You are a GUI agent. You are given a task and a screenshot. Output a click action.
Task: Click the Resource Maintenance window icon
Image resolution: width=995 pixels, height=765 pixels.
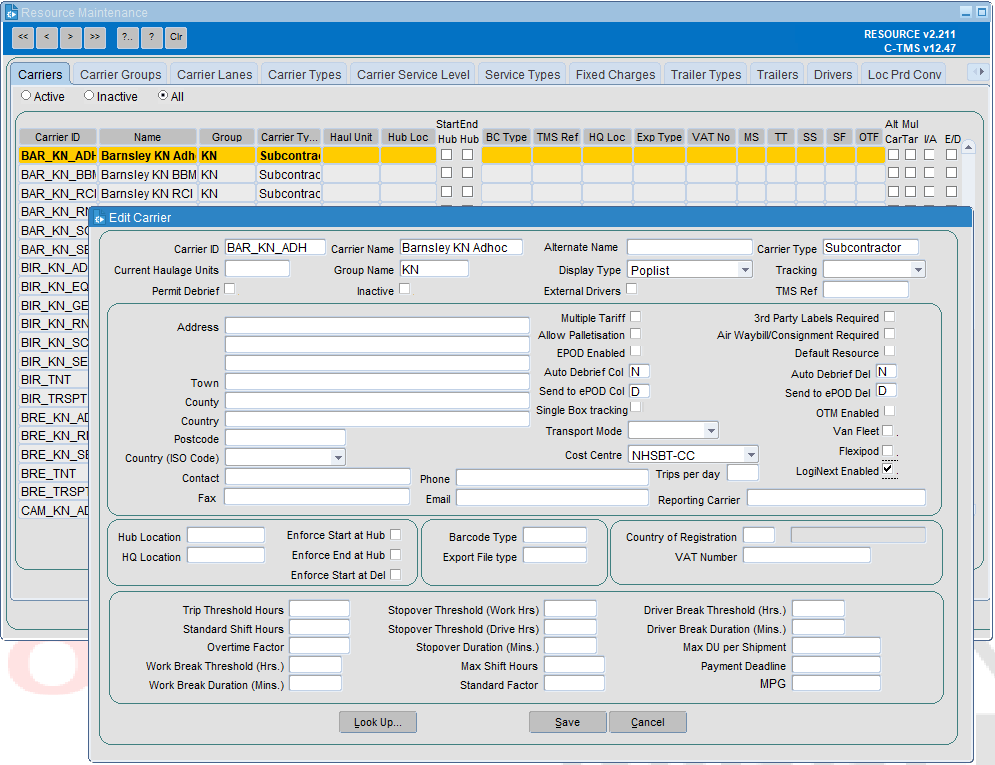coord(11,12)
